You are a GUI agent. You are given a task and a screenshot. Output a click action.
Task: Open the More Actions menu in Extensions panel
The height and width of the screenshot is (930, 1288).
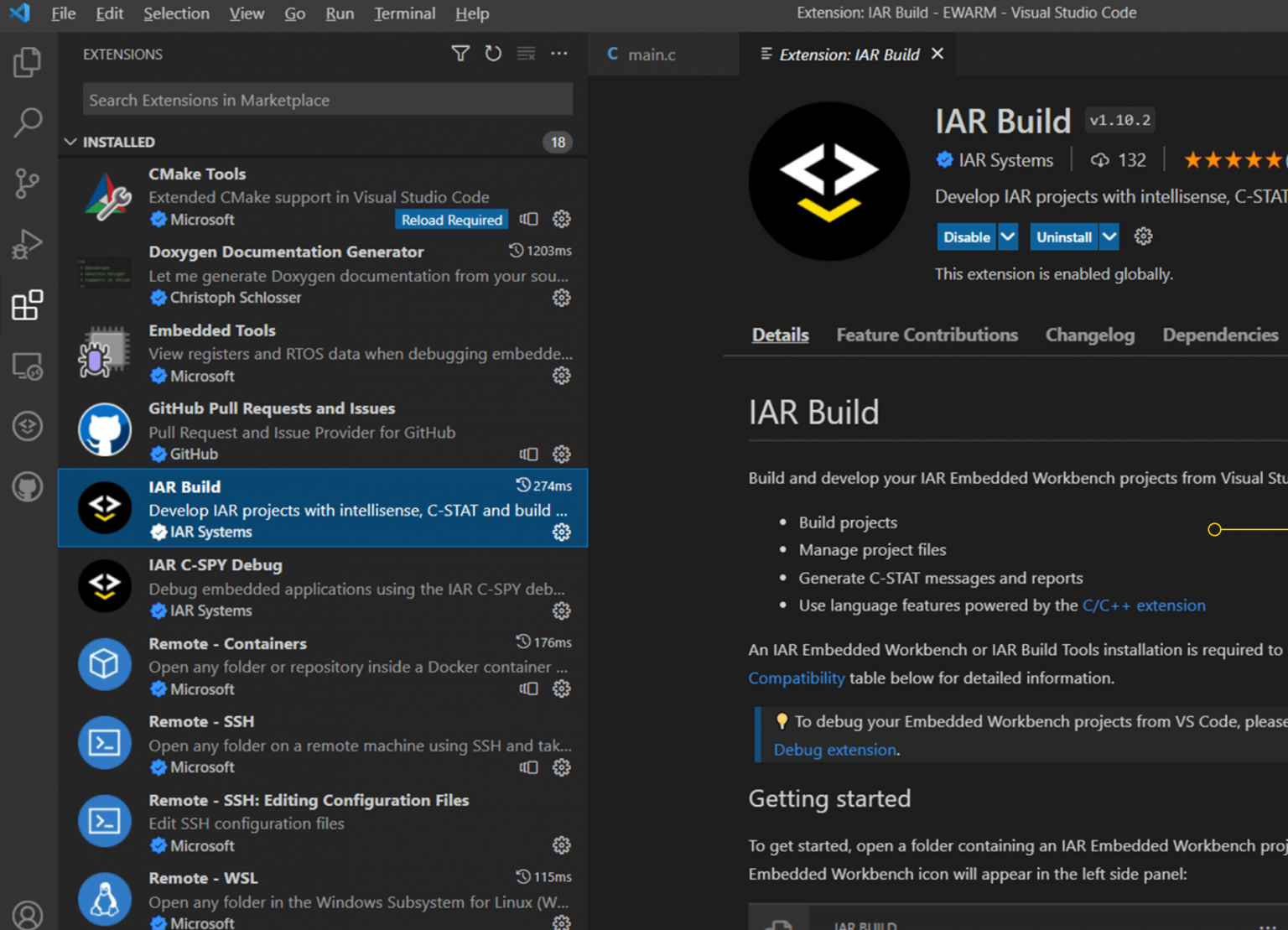point(559,53)
